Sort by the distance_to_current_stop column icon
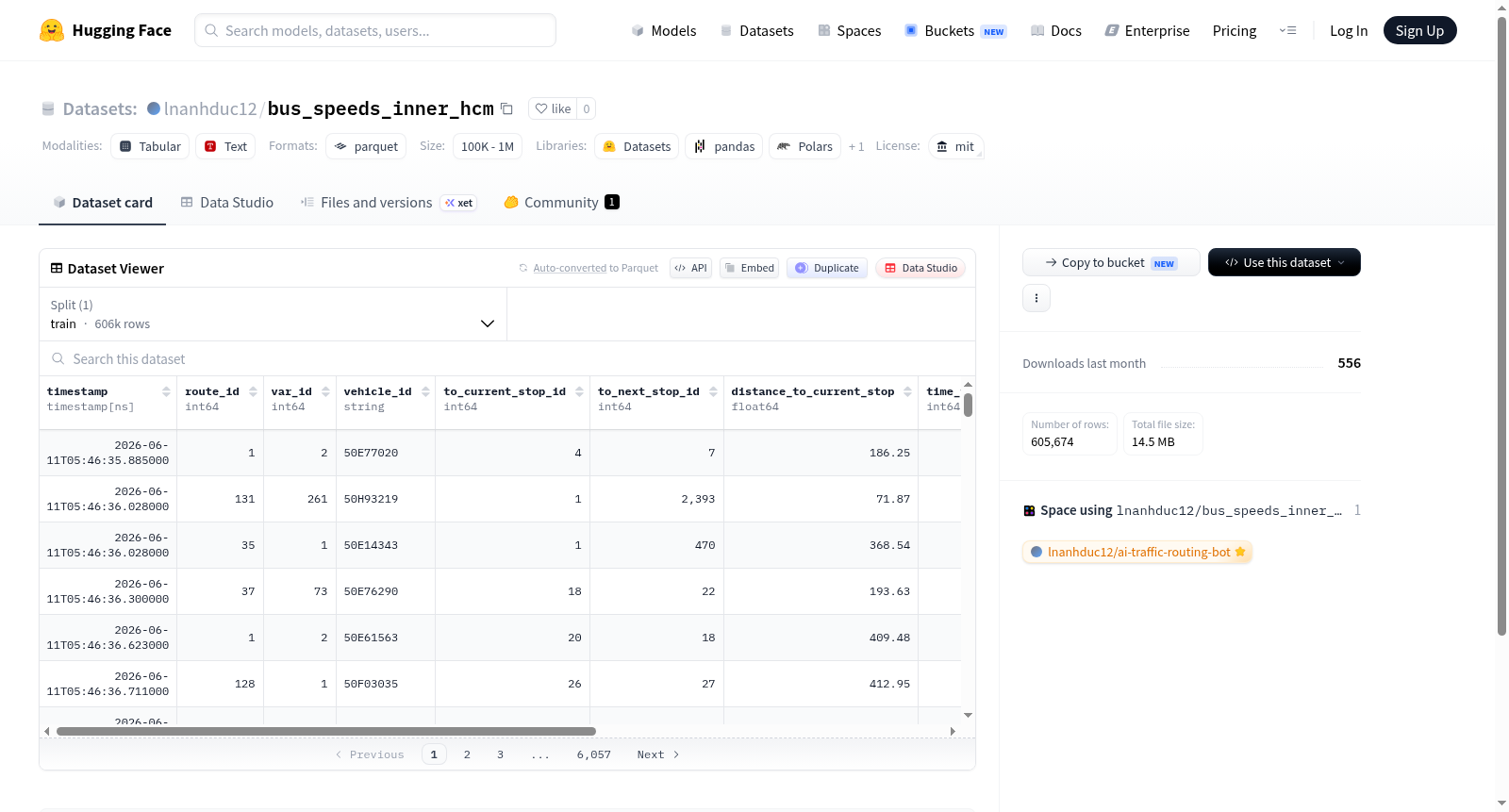Image resolution: width=1509 pixels, height=812 pixels. tap(907, 391)
